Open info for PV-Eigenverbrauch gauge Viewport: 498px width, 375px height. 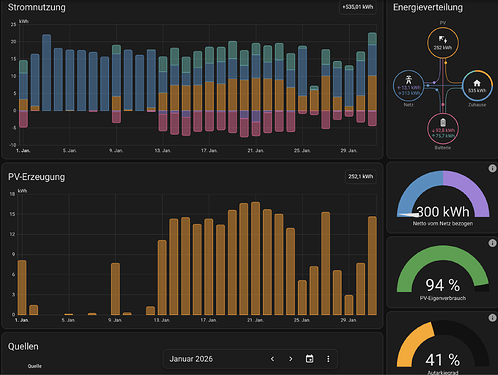coord(492,243)
